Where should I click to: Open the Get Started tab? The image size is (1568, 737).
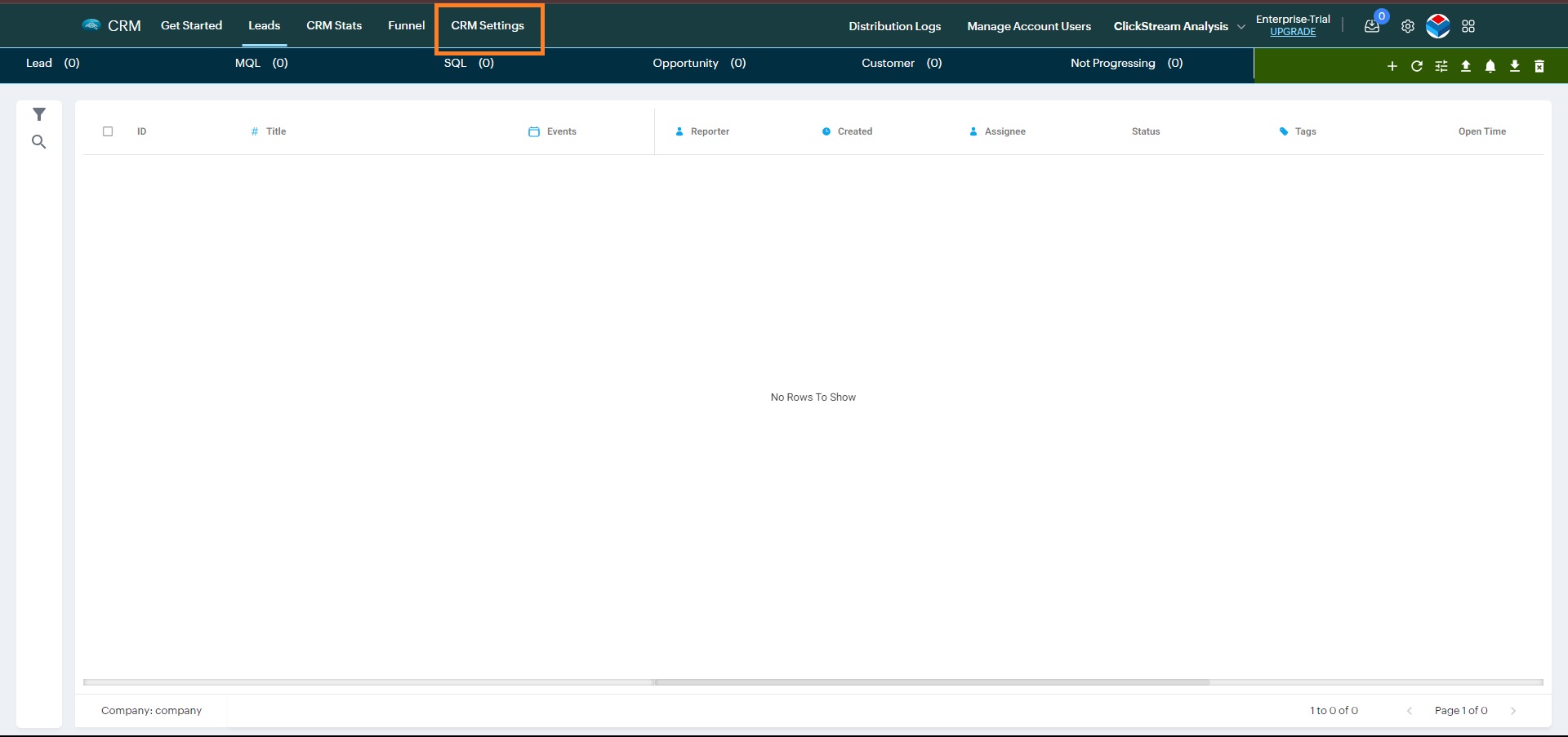(191, 25)
